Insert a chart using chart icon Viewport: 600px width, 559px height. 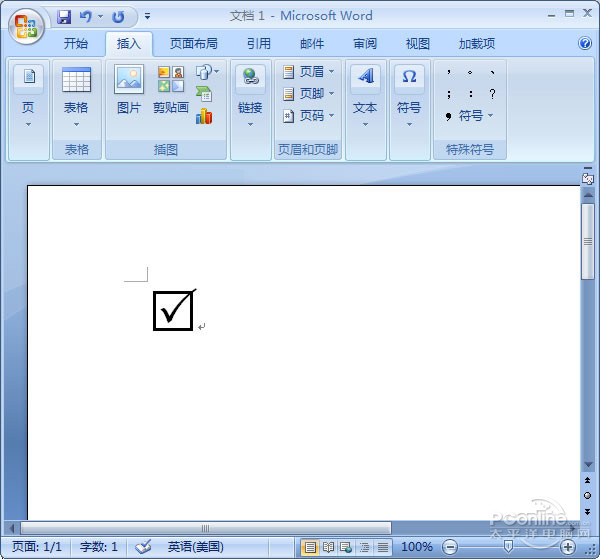(x=204, y=116)
